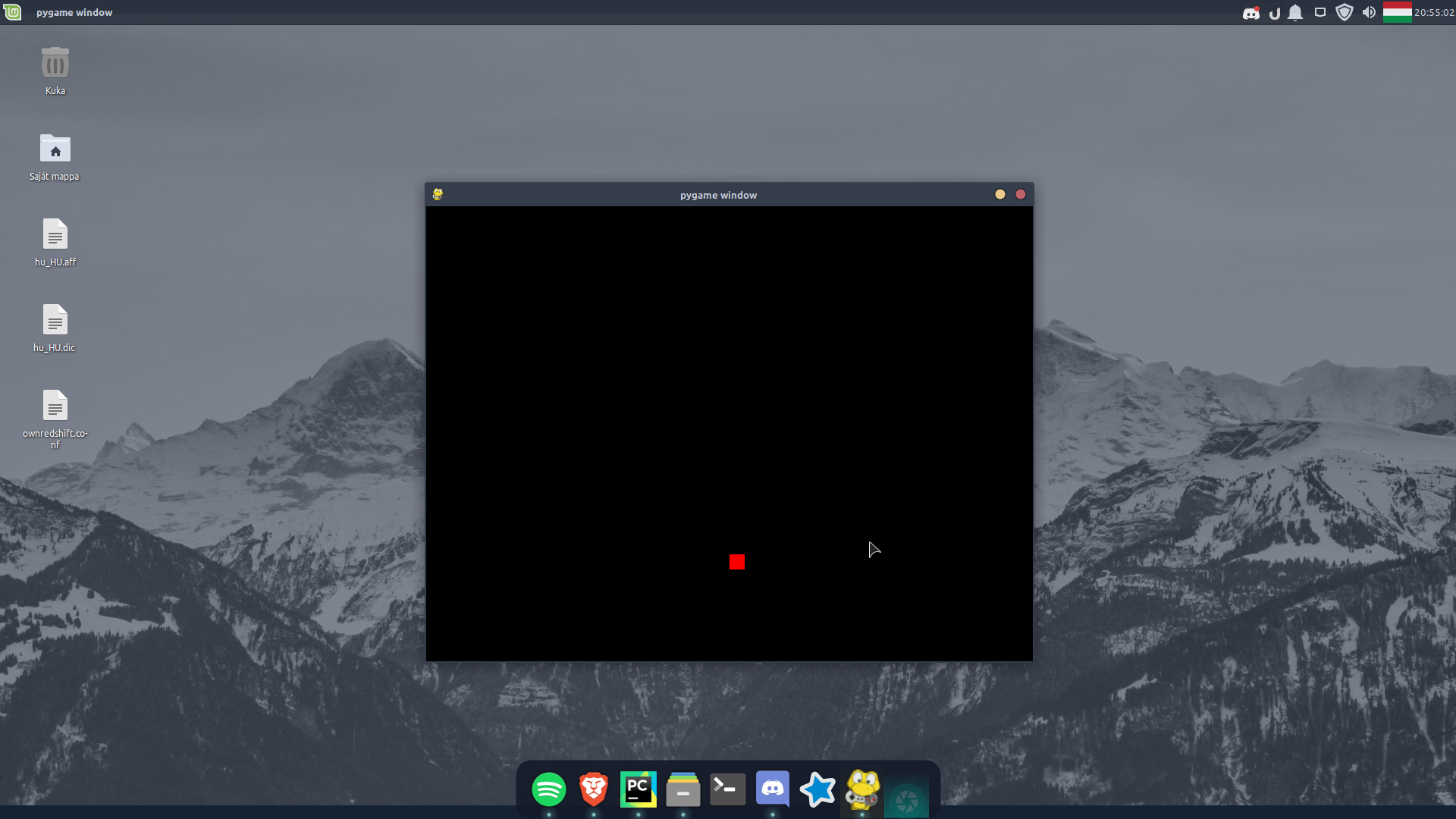Open Spotify from the dock

click(x=548, y=789)
